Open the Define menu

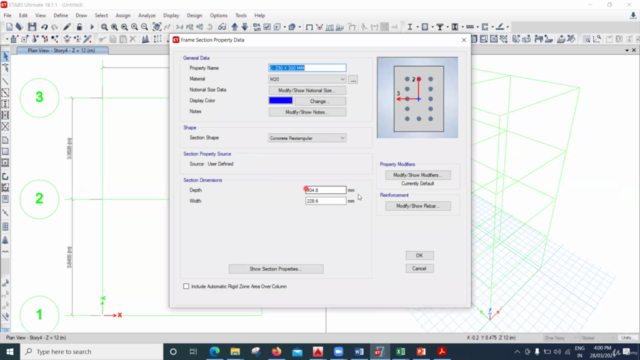(60, 16)
